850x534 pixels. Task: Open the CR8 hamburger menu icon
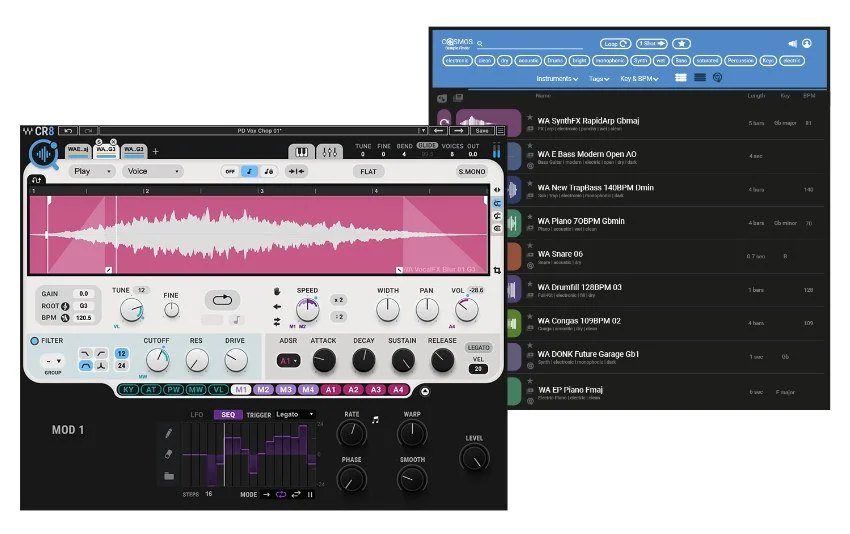click(x=500, y=131)
